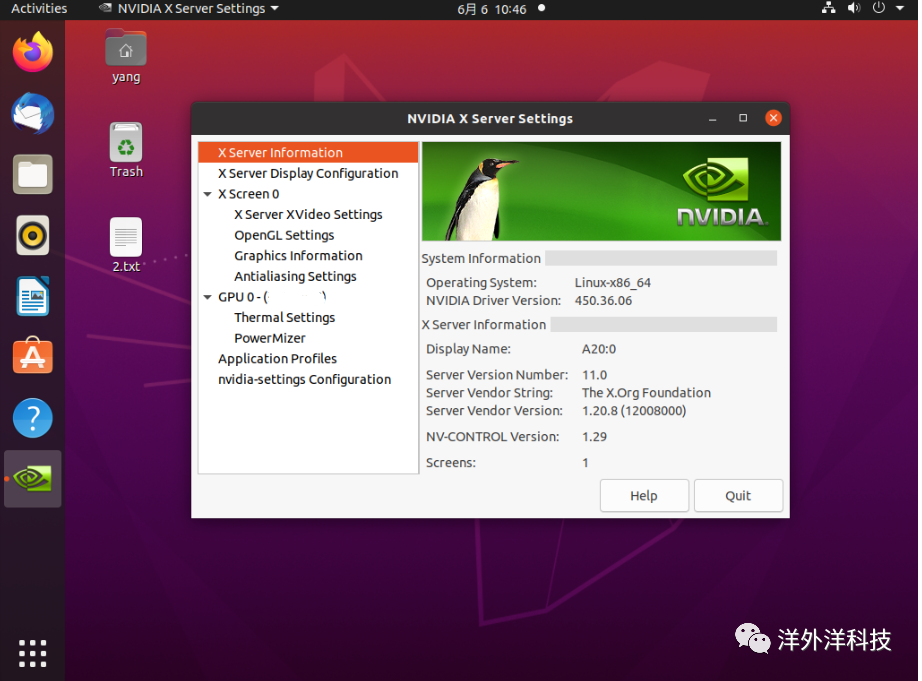
Task: Open Firefox from the dock
Action: pos(32,52)
